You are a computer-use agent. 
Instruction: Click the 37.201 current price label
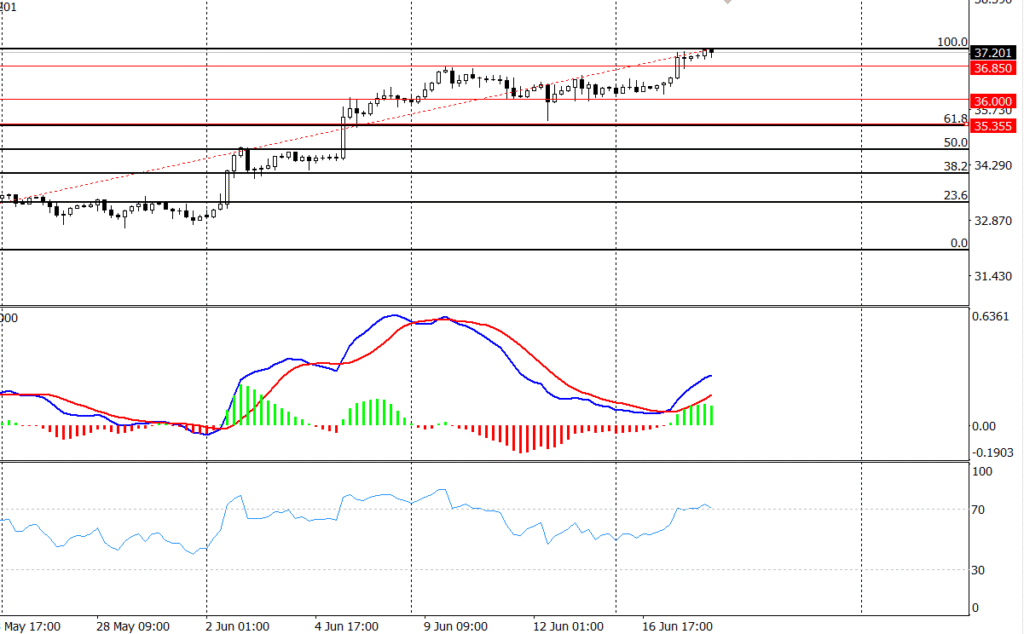pyautogui.click(x=995, y=52)
